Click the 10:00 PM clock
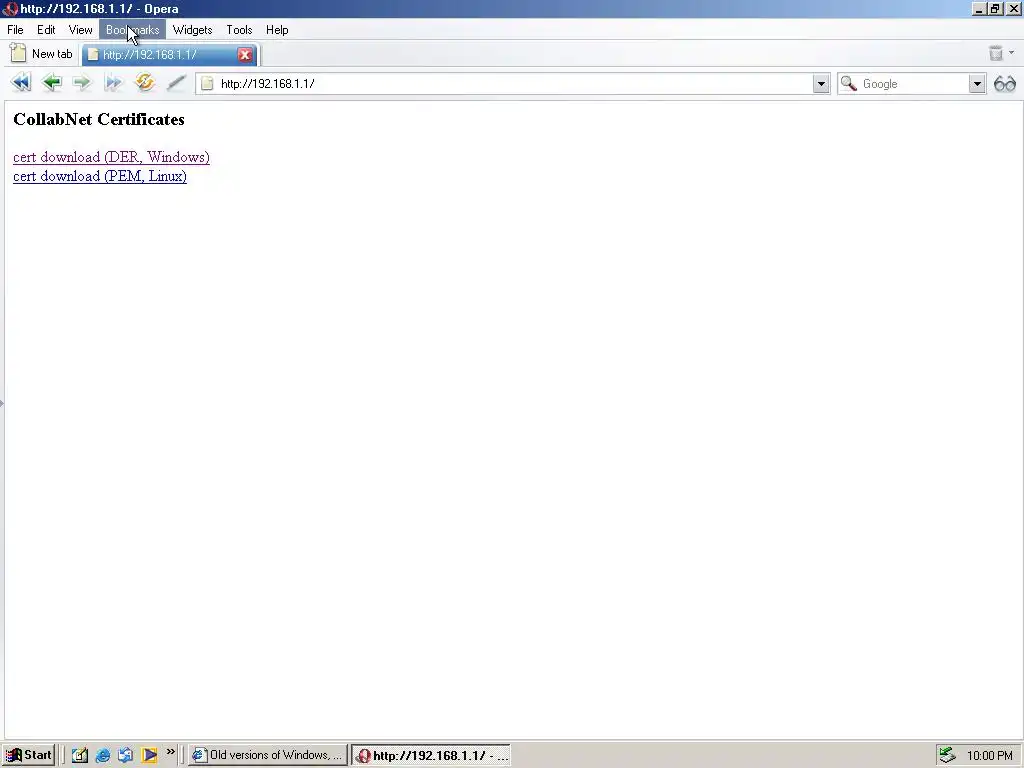 (989, 756)
